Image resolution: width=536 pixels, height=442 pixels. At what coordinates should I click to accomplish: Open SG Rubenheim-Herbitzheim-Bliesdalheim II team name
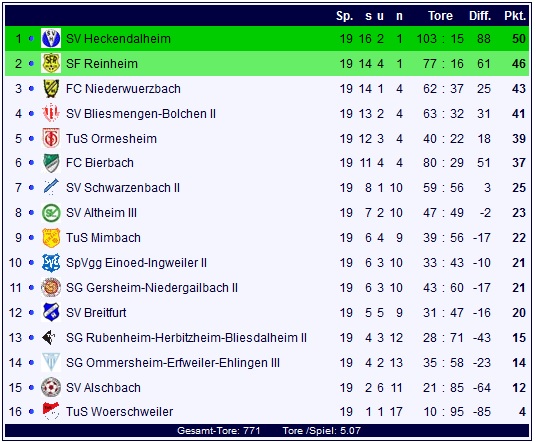coord(186,338)
